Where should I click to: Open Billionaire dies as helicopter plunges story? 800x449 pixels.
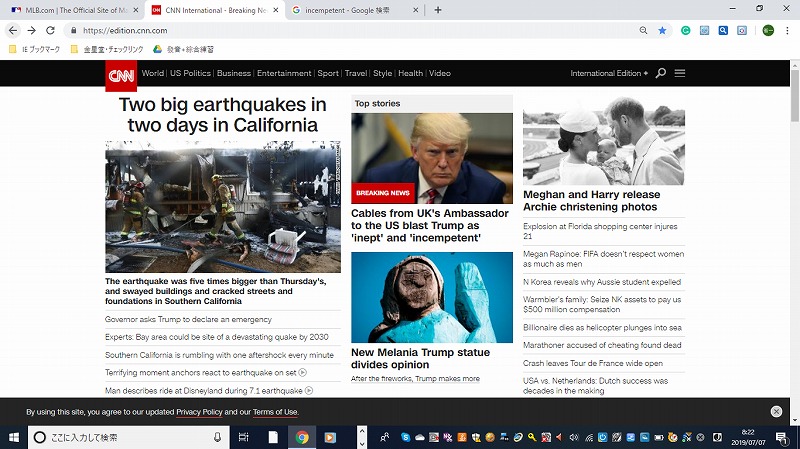click(602, 328)
